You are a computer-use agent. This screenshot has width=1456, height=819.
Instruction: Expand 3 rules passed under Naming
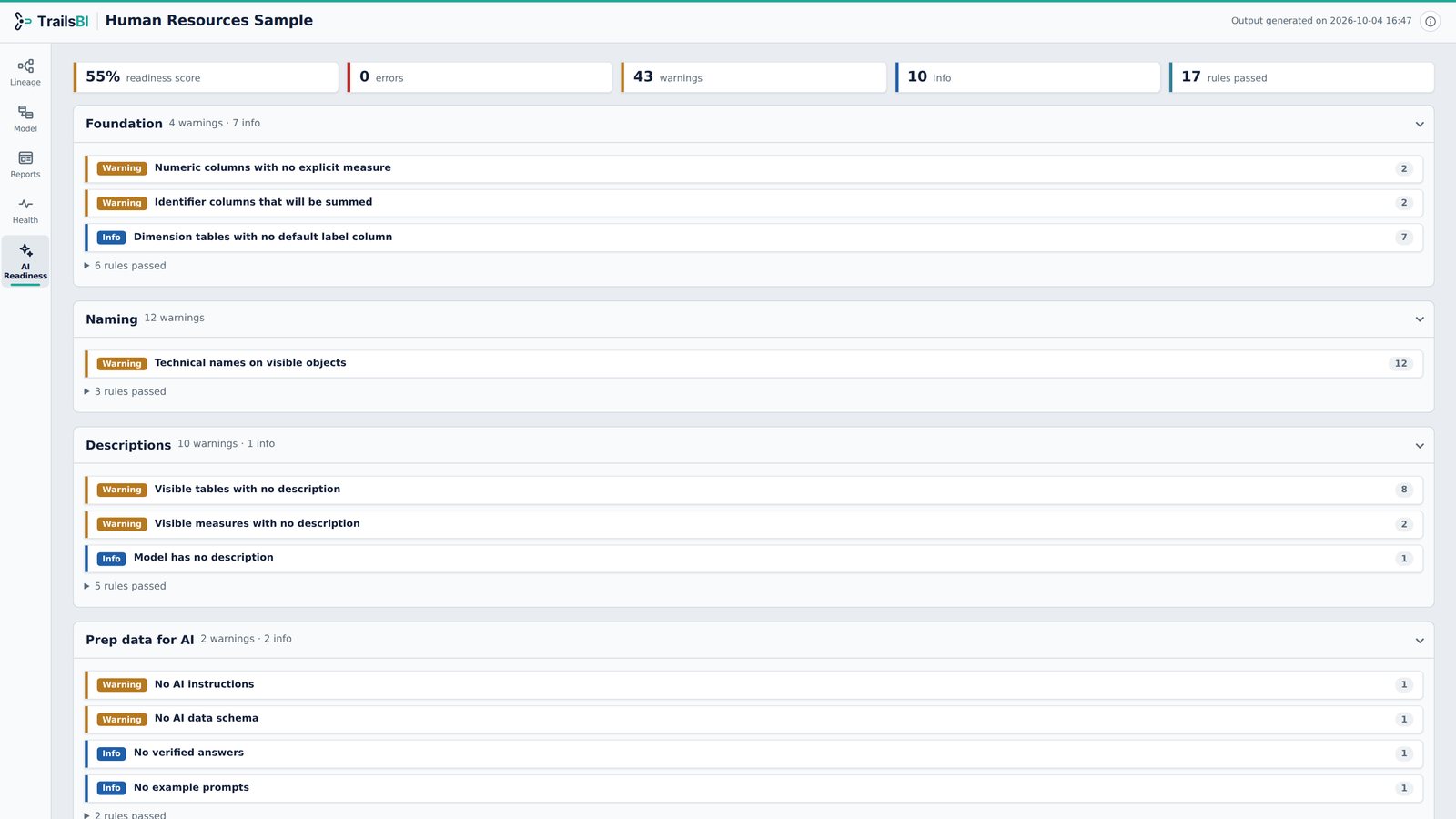(126, 391)
